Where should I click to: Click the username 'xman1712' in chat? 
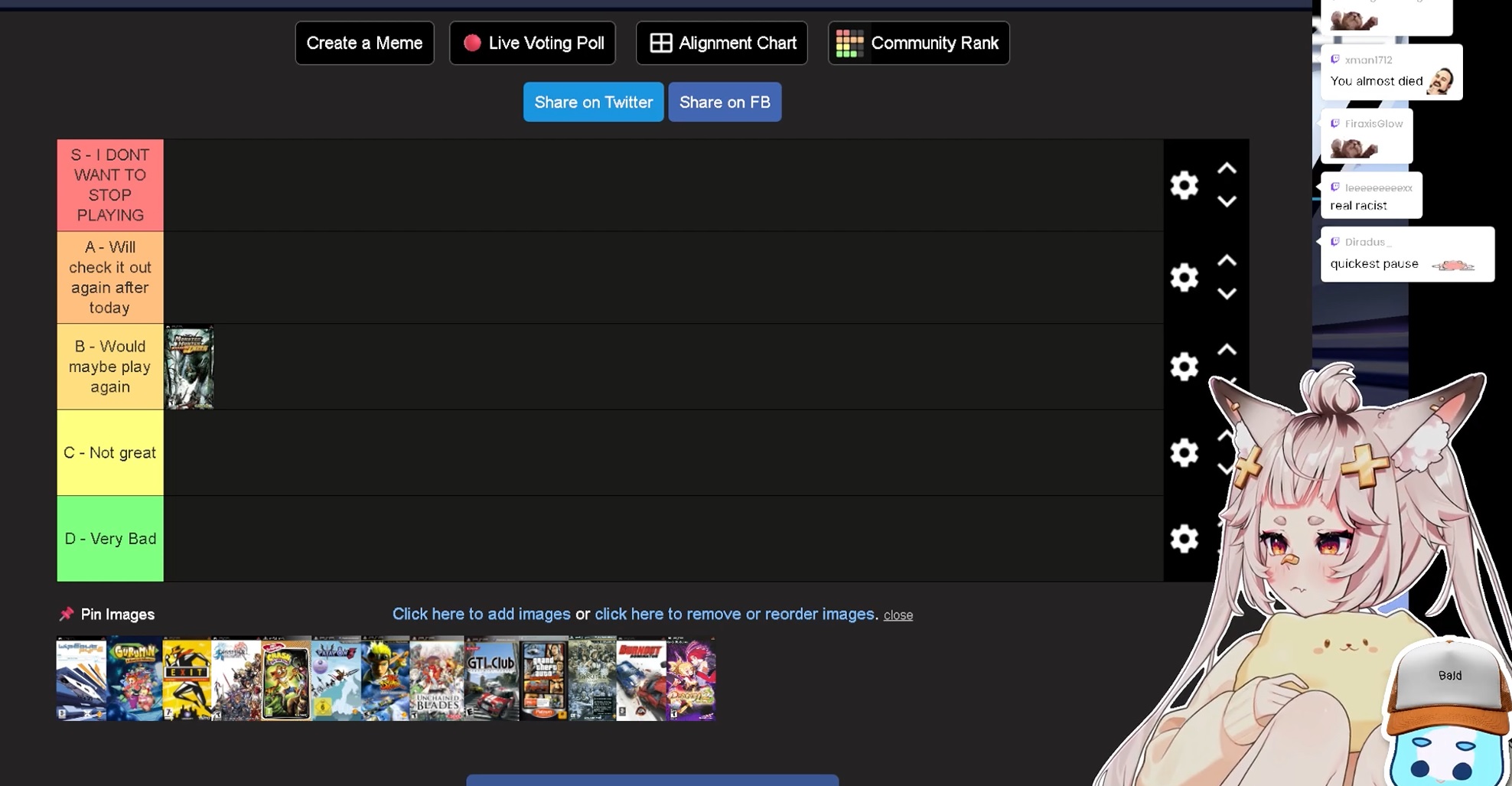(x=1369, y=60)
